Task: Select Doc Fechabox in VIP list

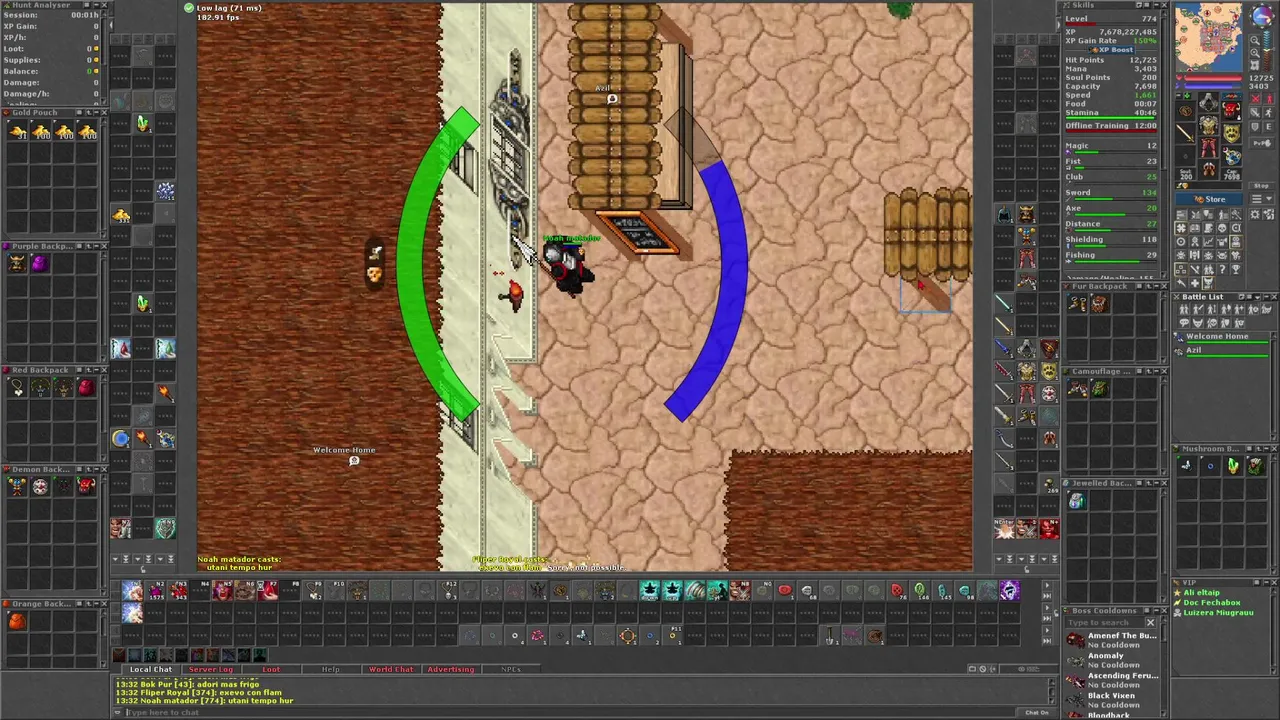Action: [x=1212, y=602]
